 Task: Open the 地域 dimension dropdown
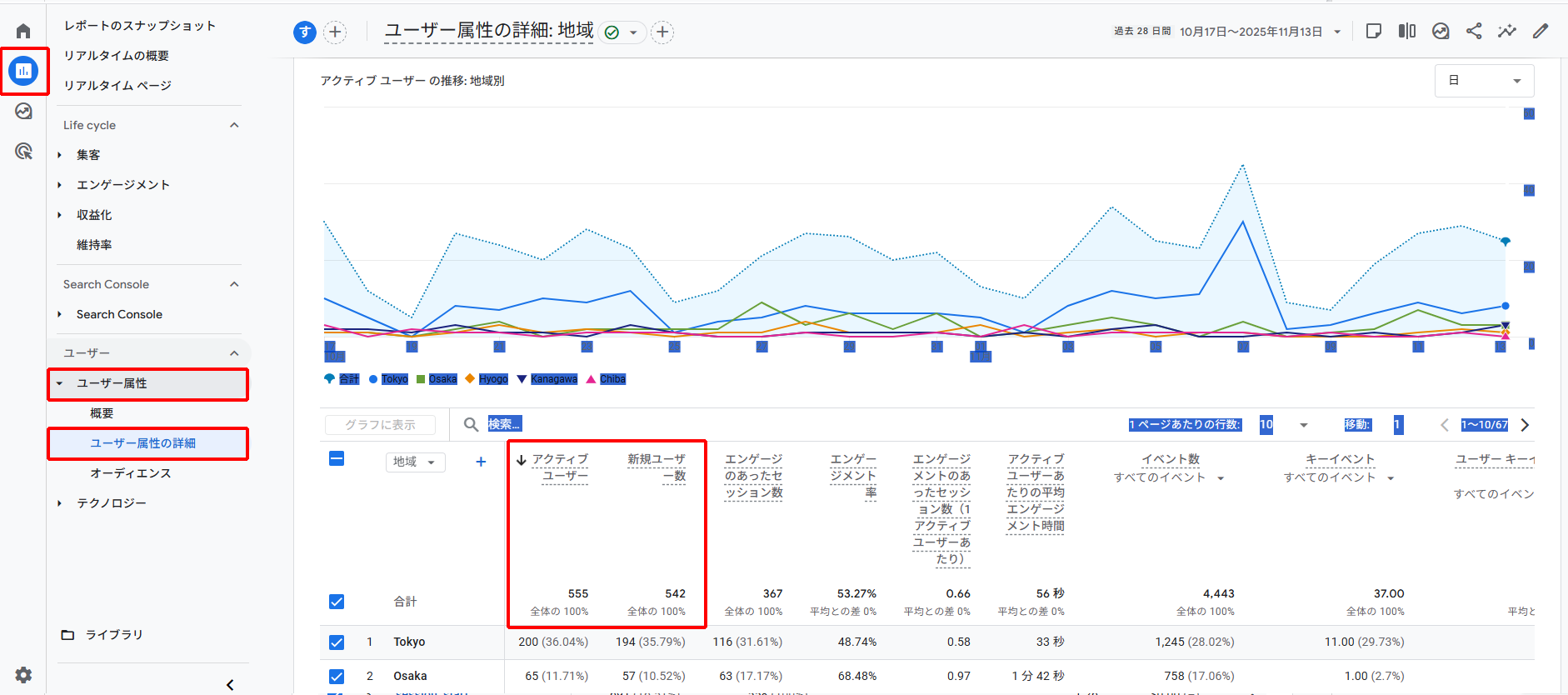(x=415, y=462)
